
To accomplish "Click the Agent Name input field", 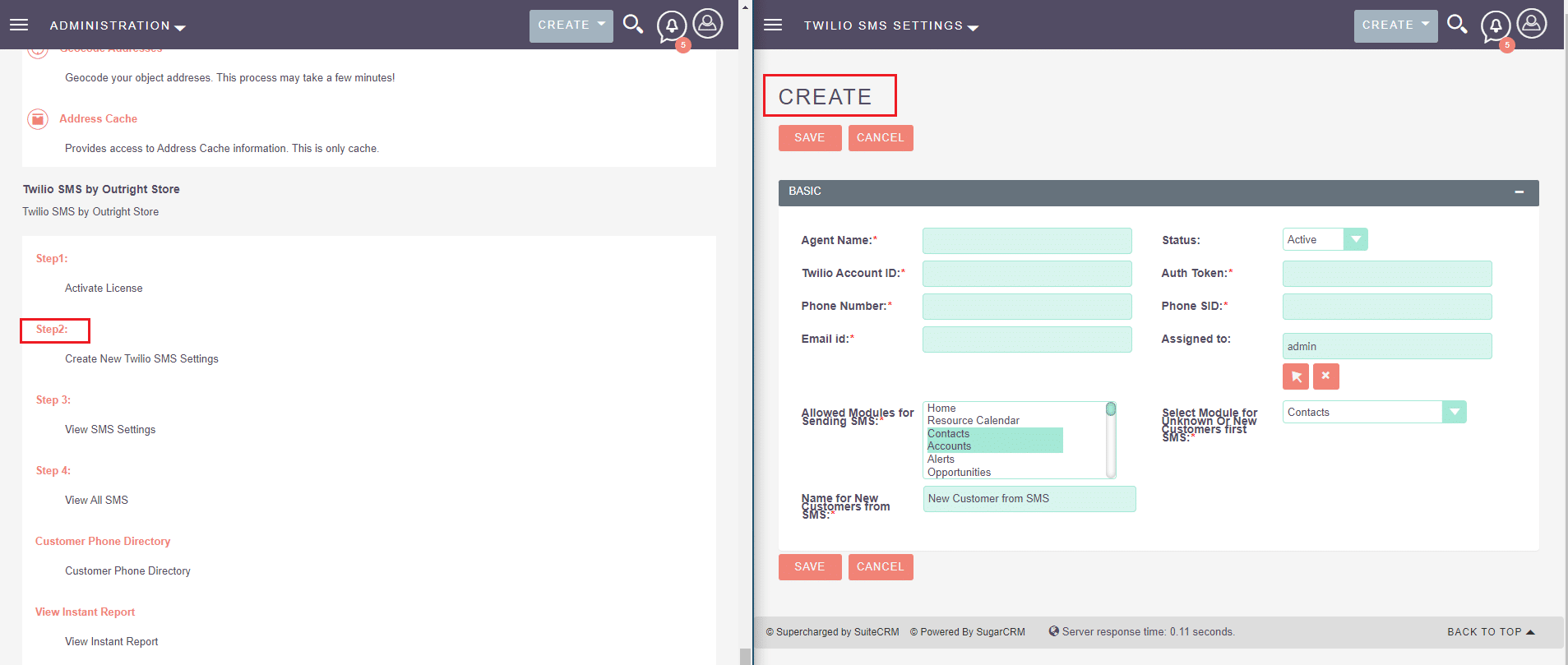I will click(1027, 241).
